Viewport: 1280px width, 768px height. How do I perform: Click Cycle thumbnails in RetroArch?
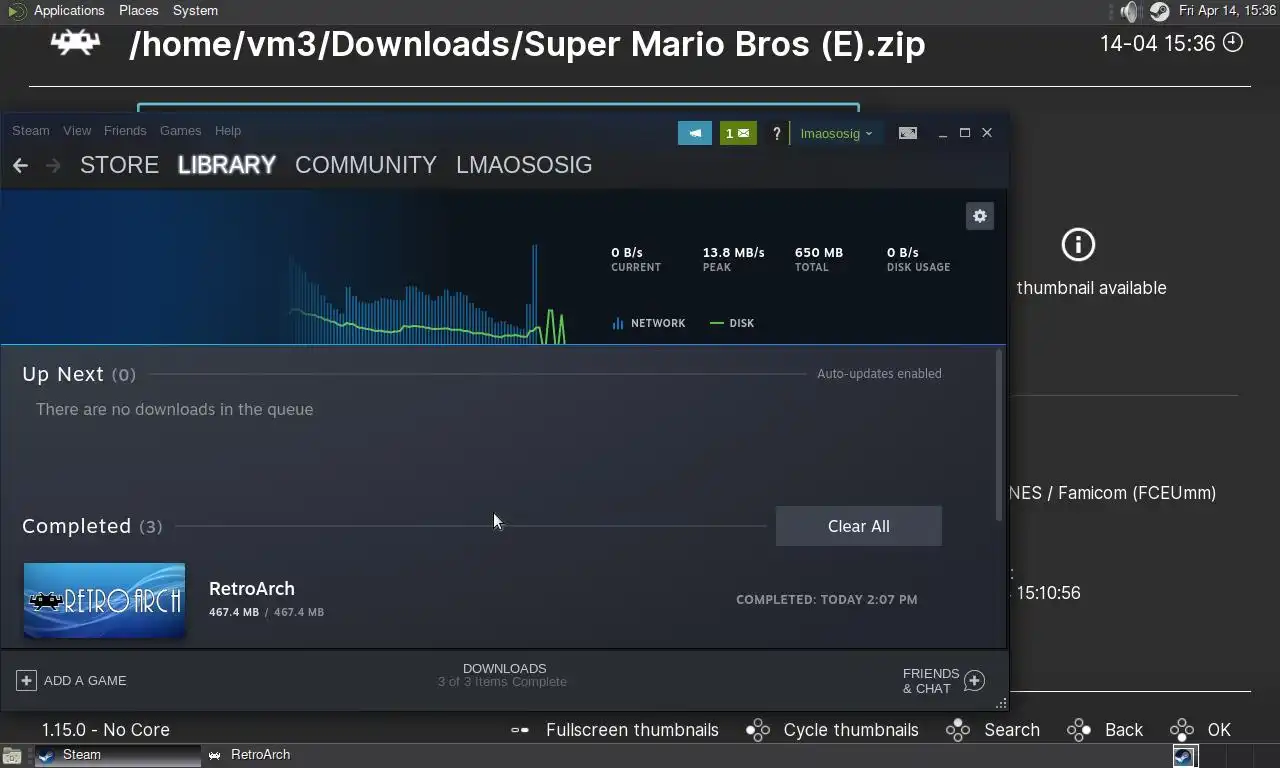(832, 730)
